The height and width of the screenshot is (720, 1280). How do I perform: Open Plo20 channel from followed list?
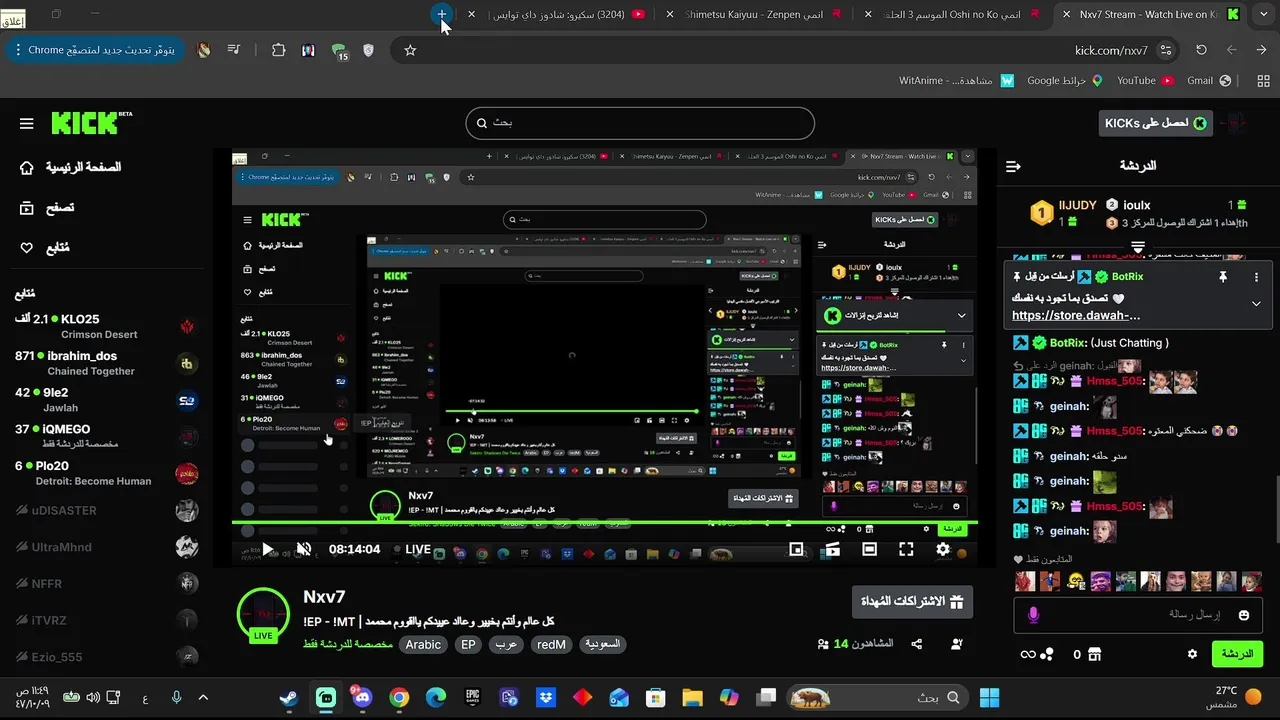(x=106, y=473)
